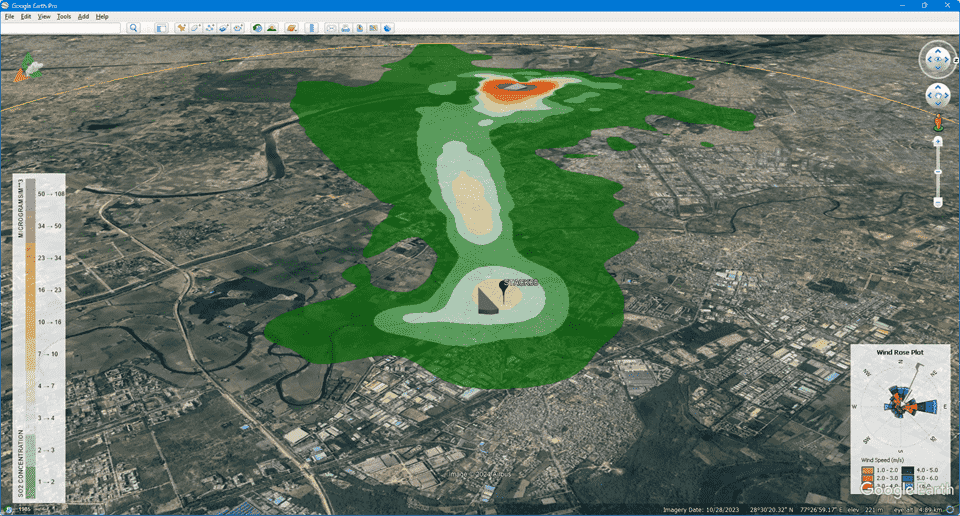The width and height of the screenshot is (960, 516).
Task: Move down with pan joystick arrow
Action: point(938,103)
